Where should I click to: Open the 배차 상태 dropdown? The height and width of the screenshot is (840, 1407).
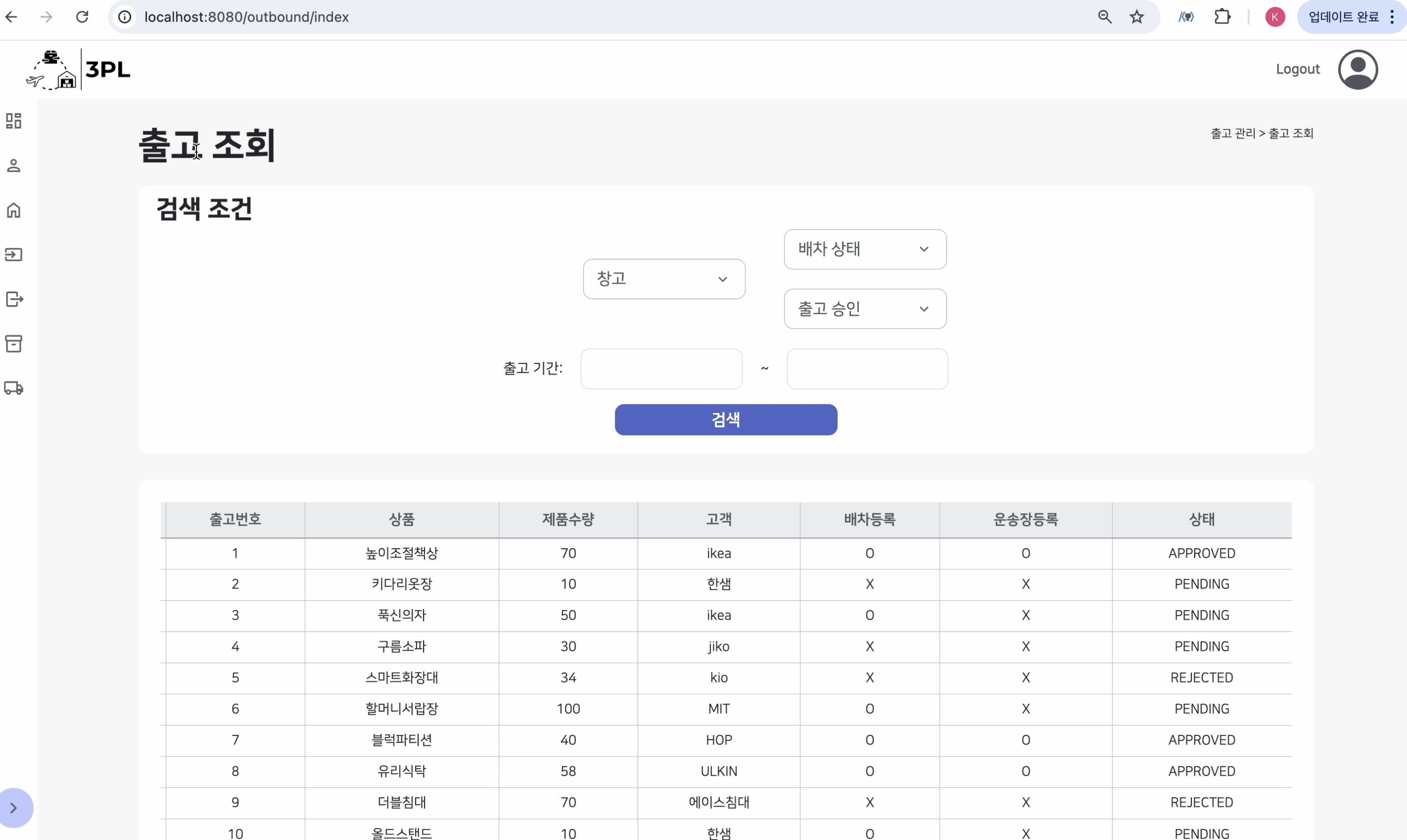coord(864,249)
